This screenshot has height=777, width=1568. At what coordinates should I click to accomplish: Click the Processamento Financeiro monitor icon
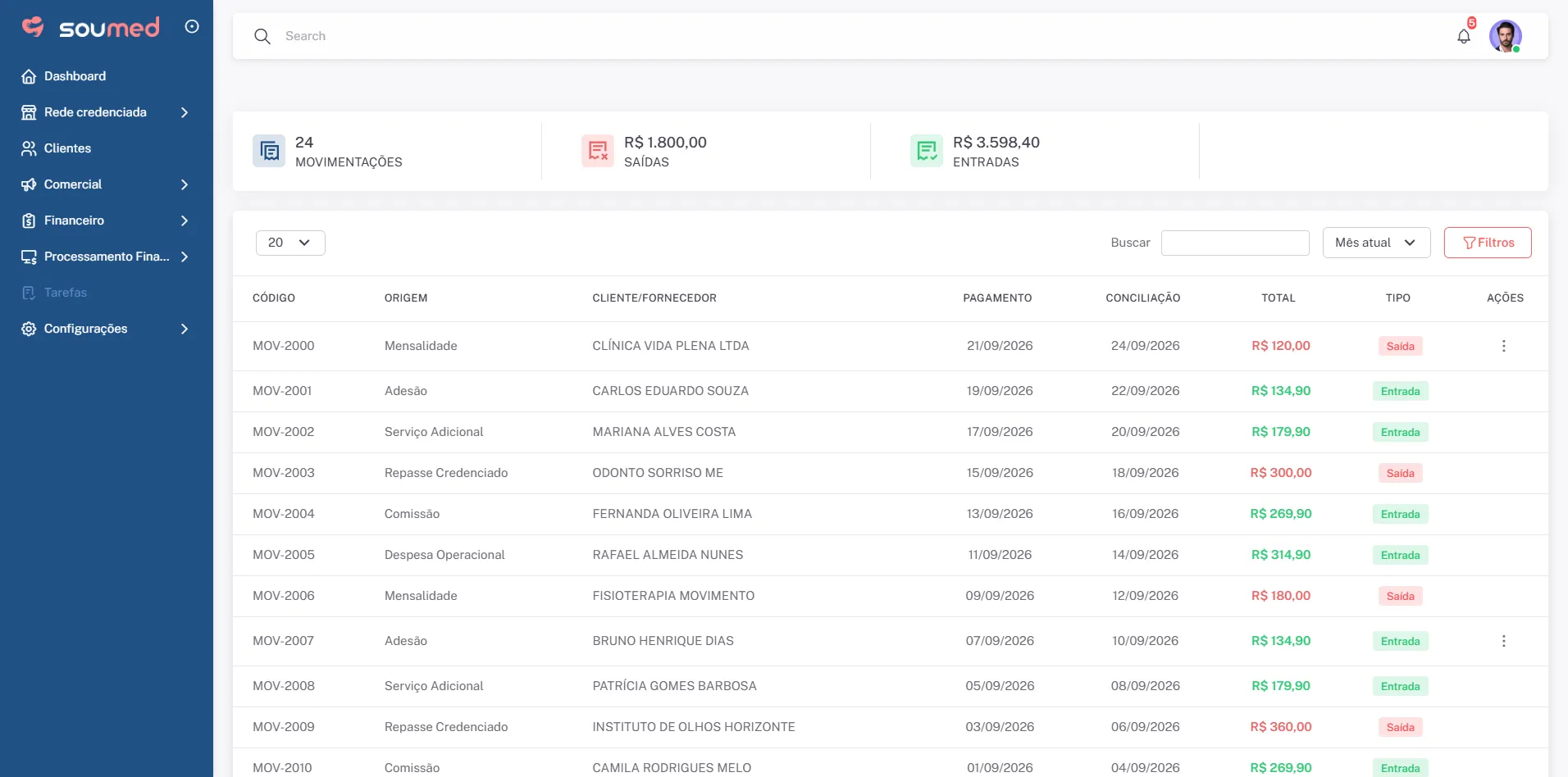tap(29, 257)
